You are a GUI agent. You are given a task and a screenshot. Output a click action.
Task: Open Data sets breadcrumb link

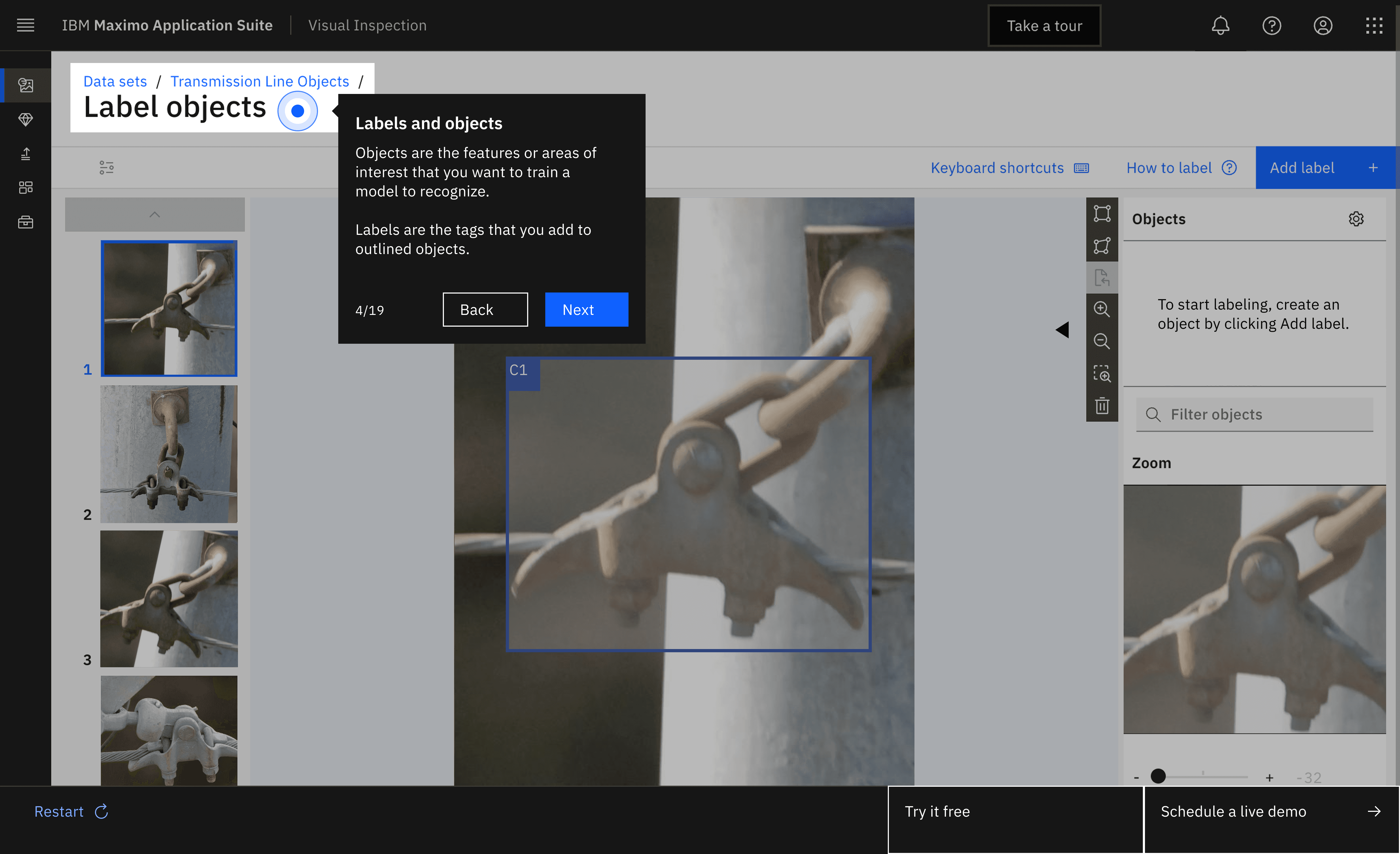tap(115, 81)
